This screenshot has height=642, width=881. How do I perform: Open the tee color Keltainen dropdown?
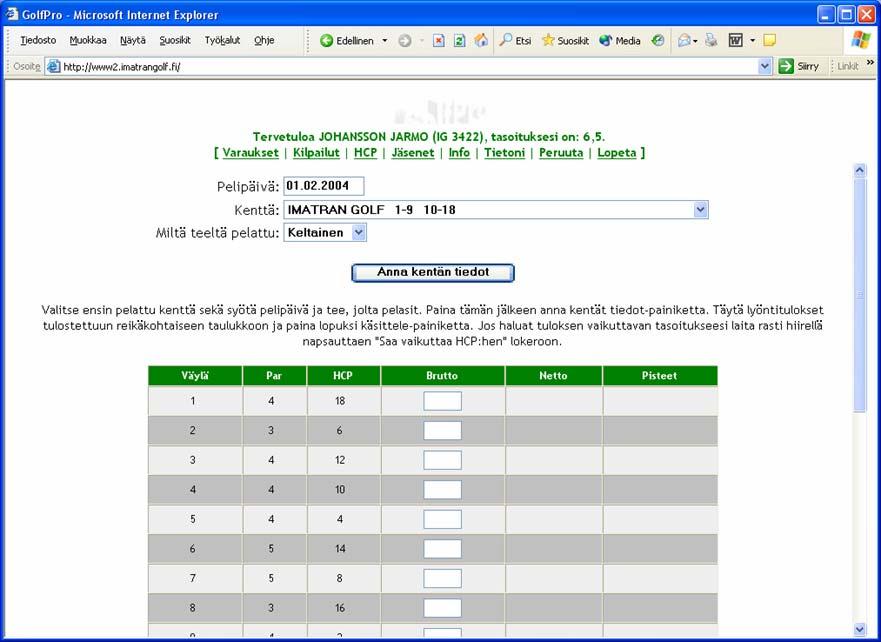coord(358,232)
